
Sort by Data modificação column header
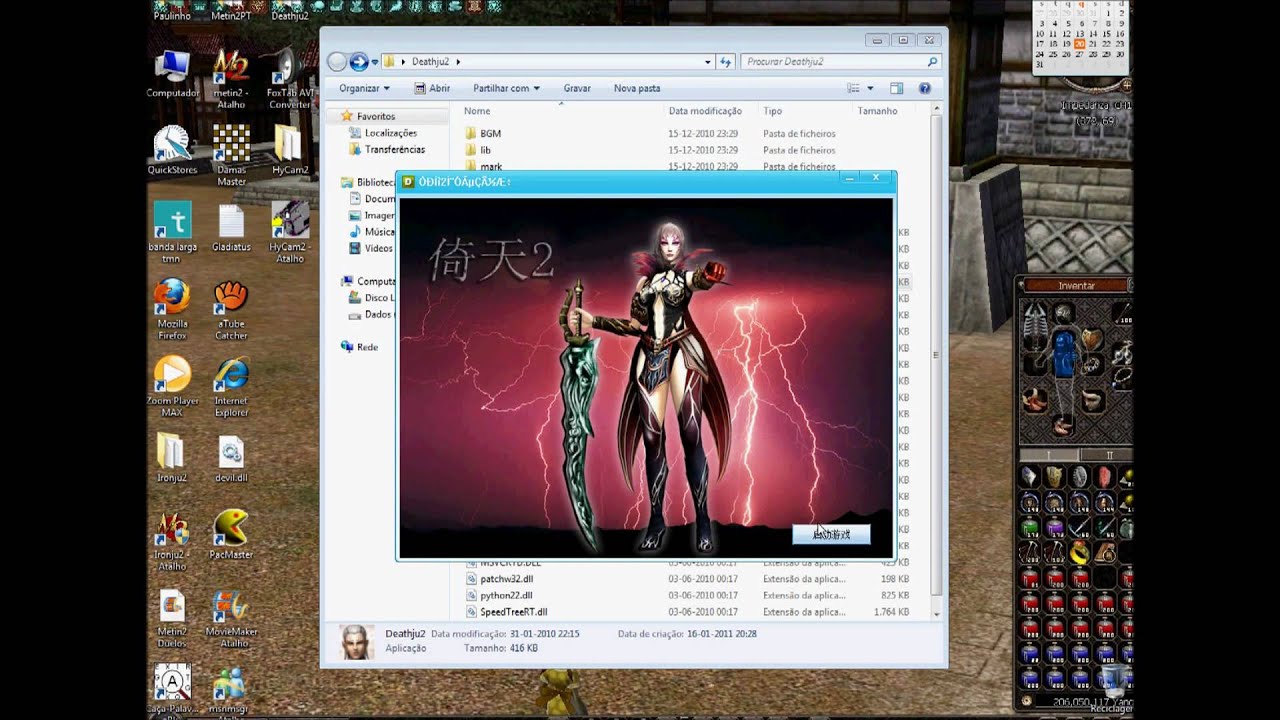(705, 111)
